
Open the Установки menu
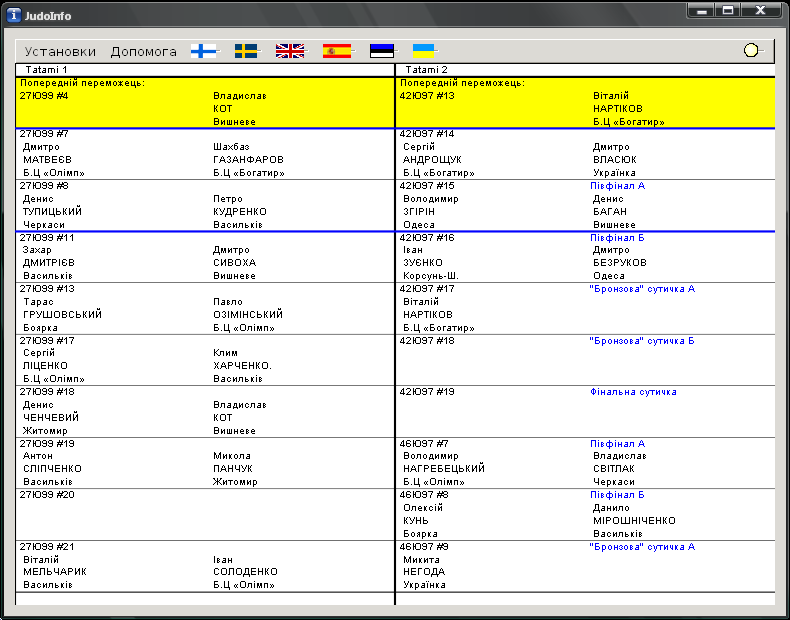pyautogui.click(x=60, y=52)
